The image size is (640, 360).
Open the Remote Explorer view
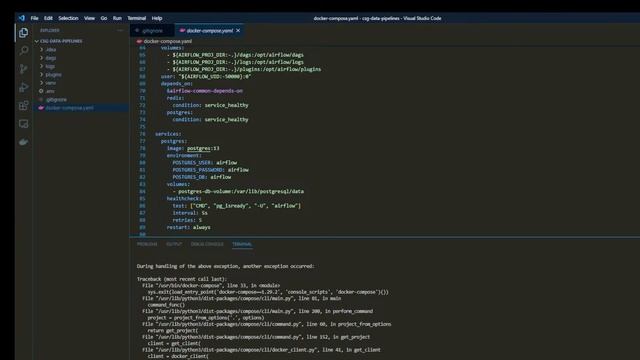23,124
